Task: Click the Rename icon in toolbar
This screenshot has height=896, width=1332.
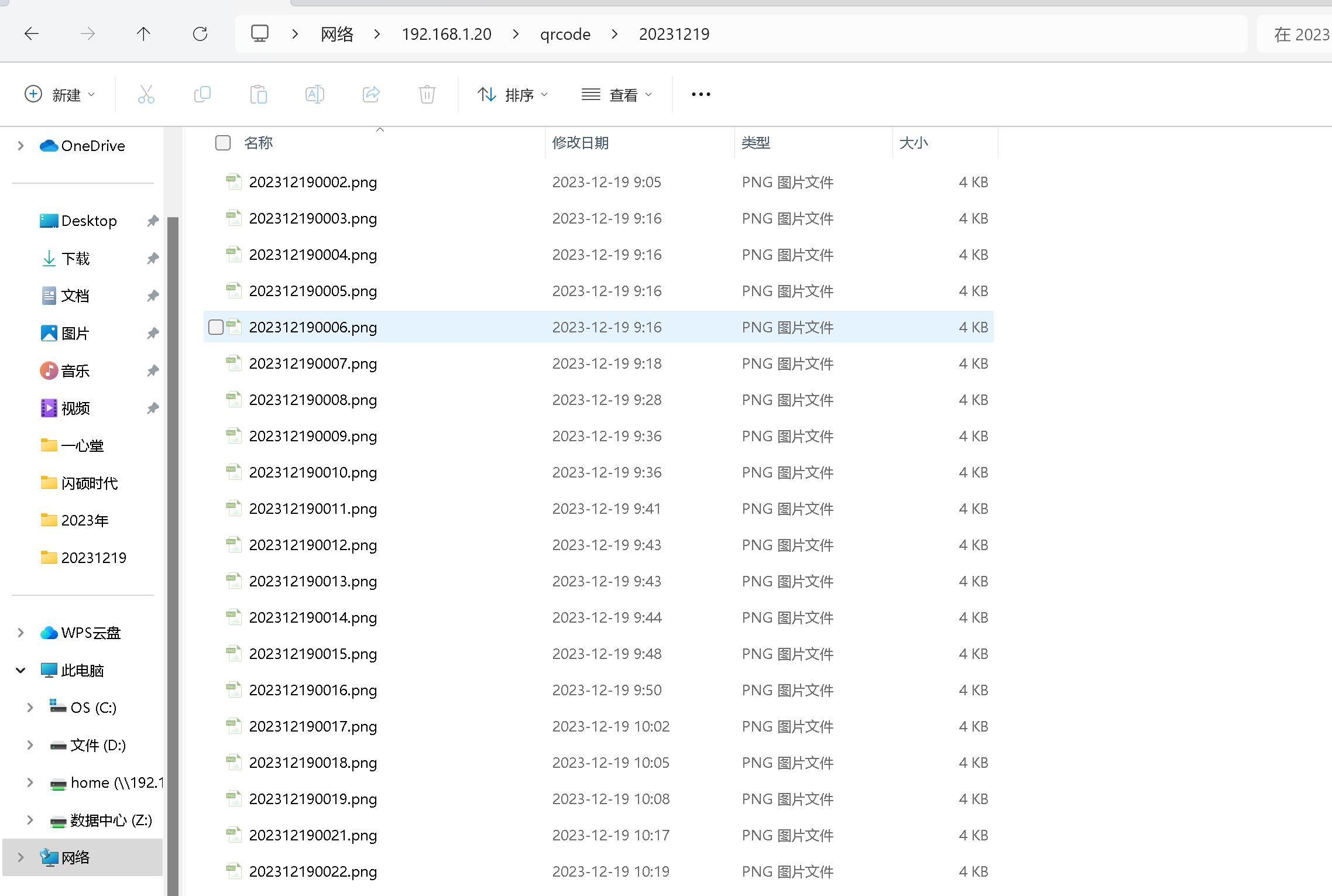Action: click(314, 94)
